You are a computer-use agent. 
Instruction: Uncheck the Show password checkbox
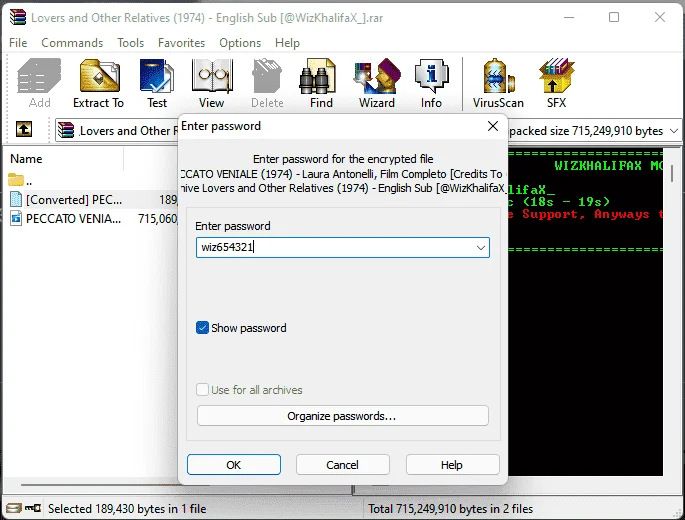[202, 328]
